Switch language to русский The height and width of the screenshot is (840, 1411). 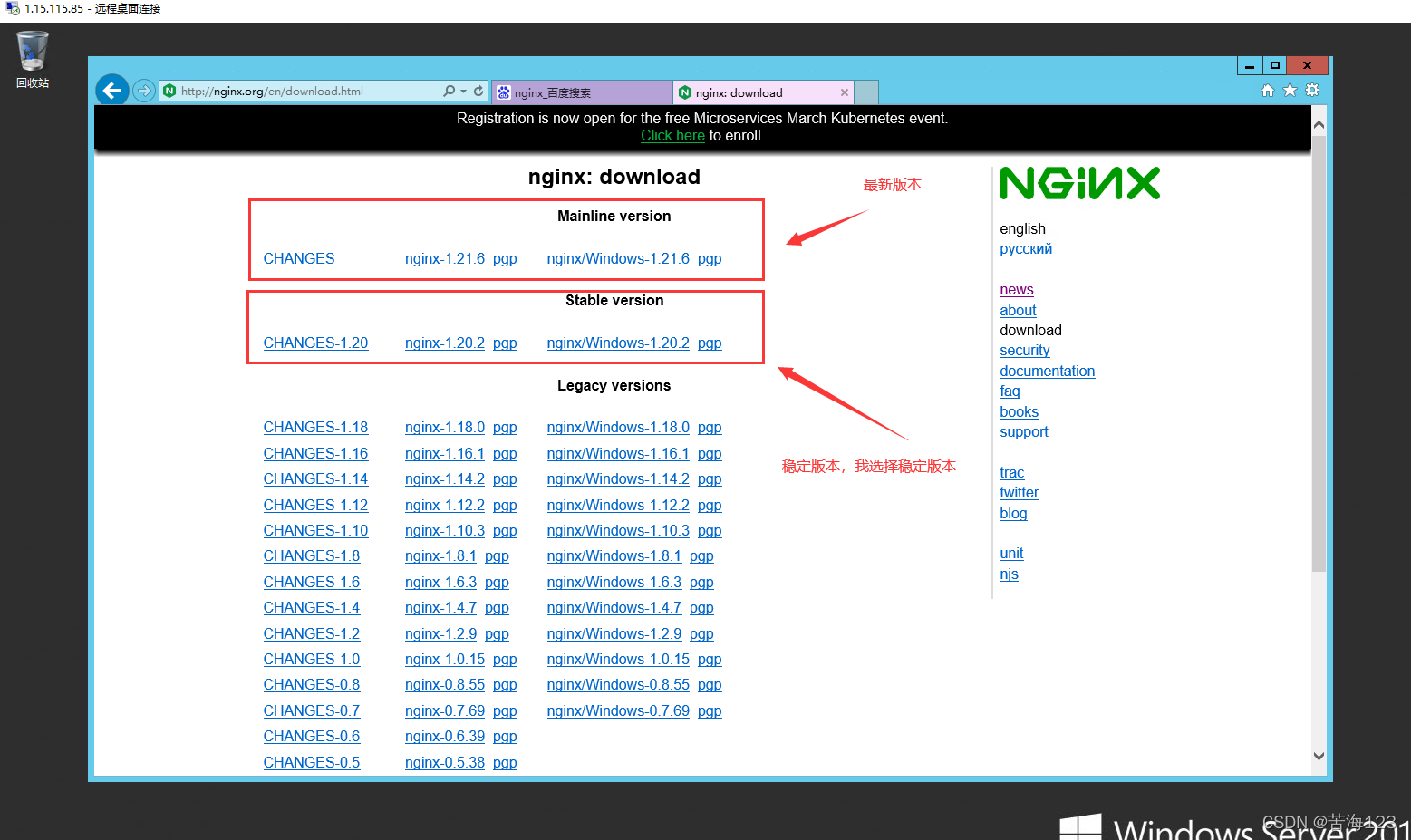tap(1026, 248)
